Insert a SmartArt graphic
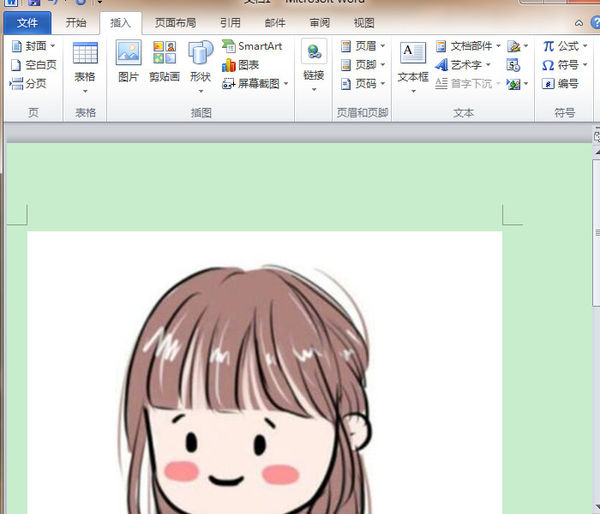 [252, 46]
